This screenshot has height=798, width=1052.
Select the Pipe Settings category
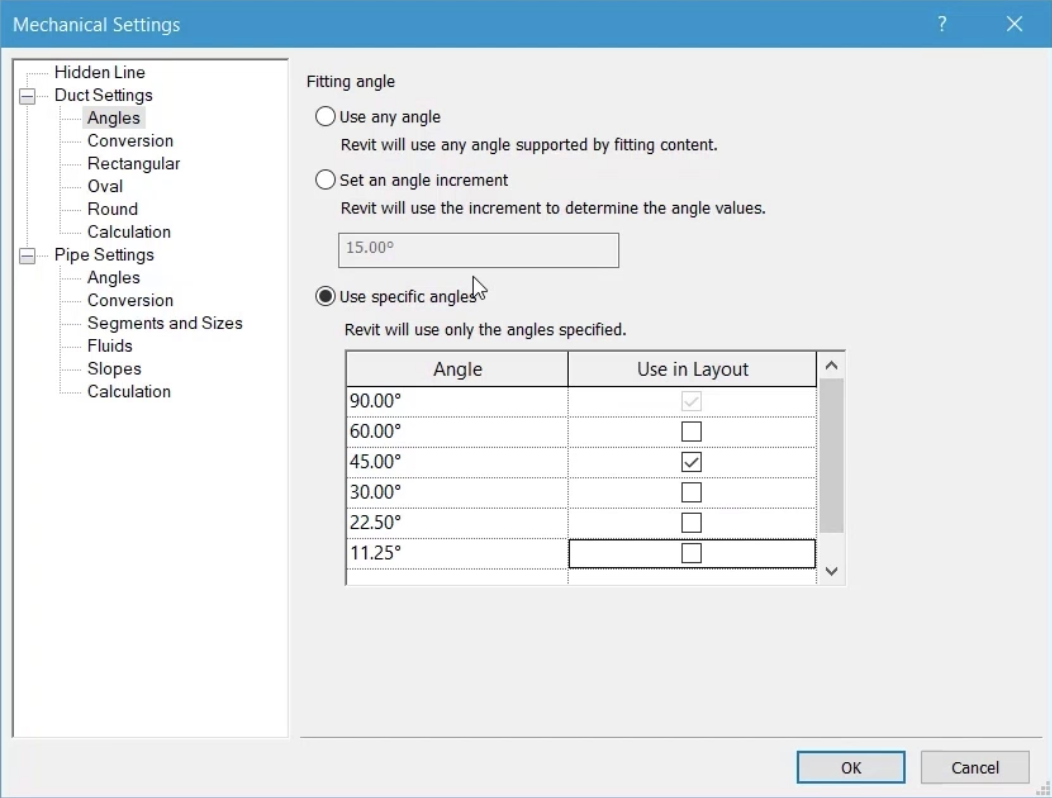[x=104, y=254]
